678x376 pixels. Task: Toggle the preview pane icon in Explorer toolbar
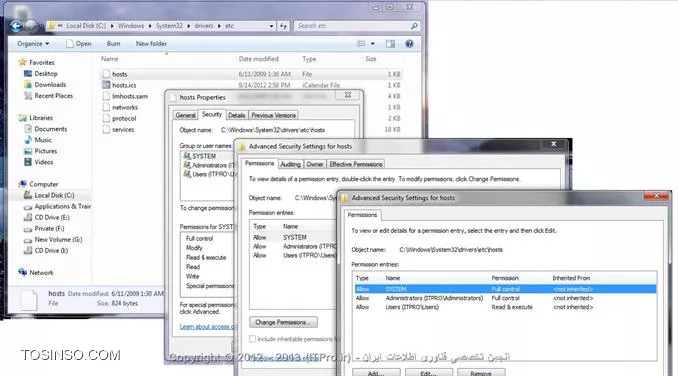(390, 44)
